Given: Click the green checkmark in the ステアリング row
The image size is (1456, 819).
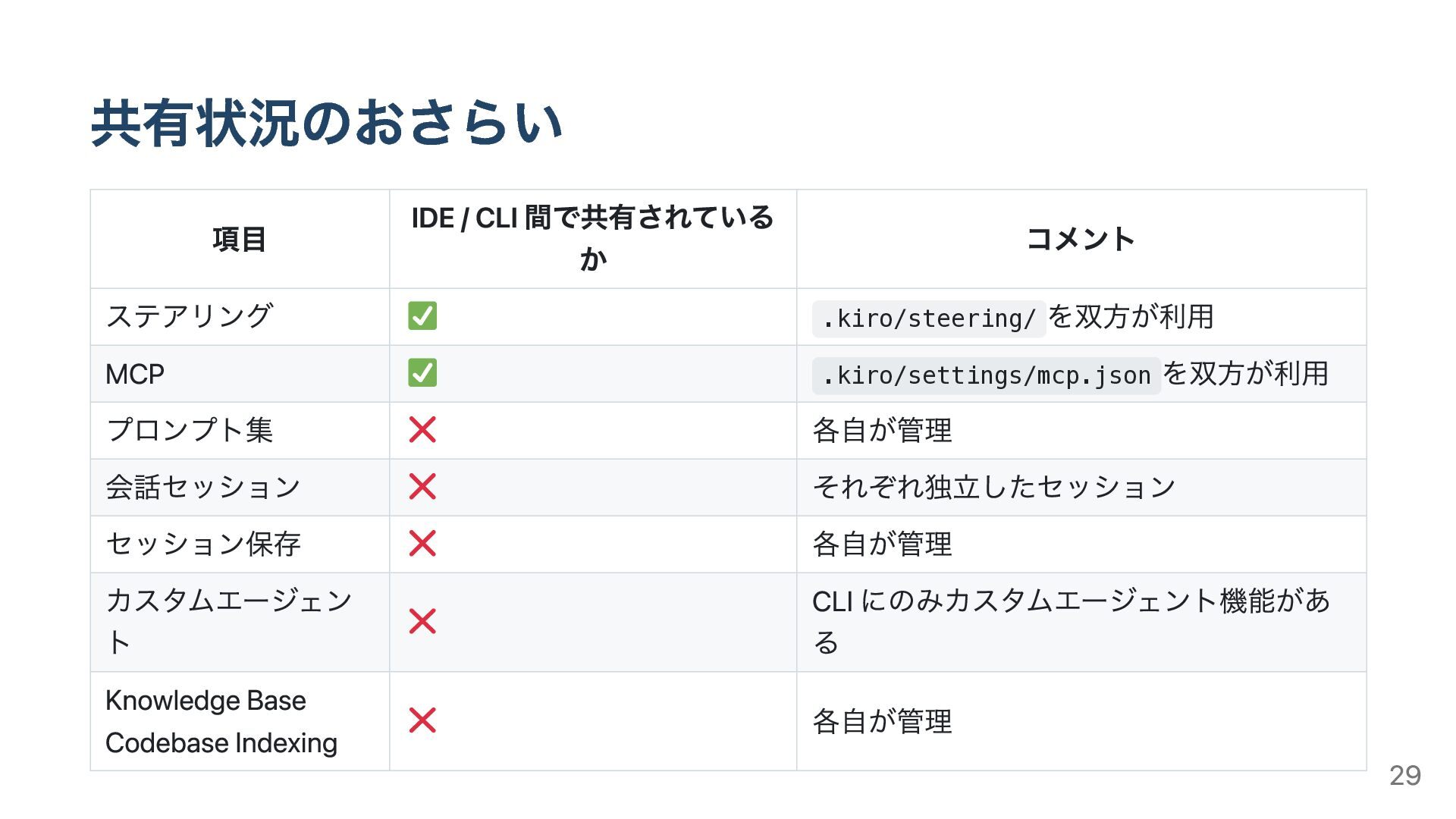Looking at the screenshot, I should point(422,316).
